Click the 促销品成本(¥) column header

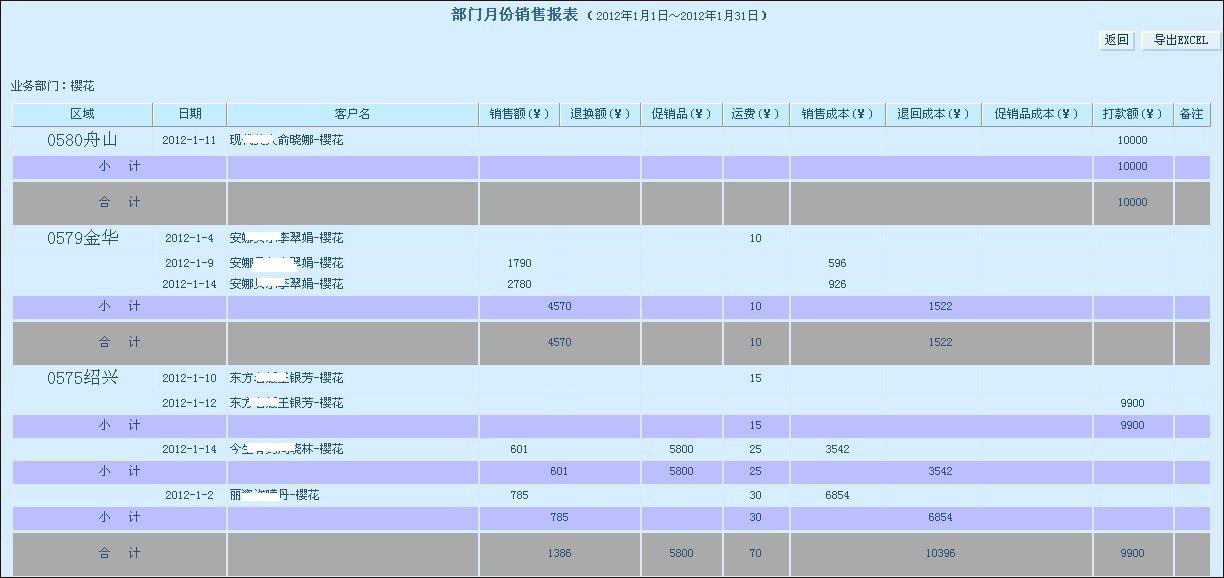tap(1036, 114)
